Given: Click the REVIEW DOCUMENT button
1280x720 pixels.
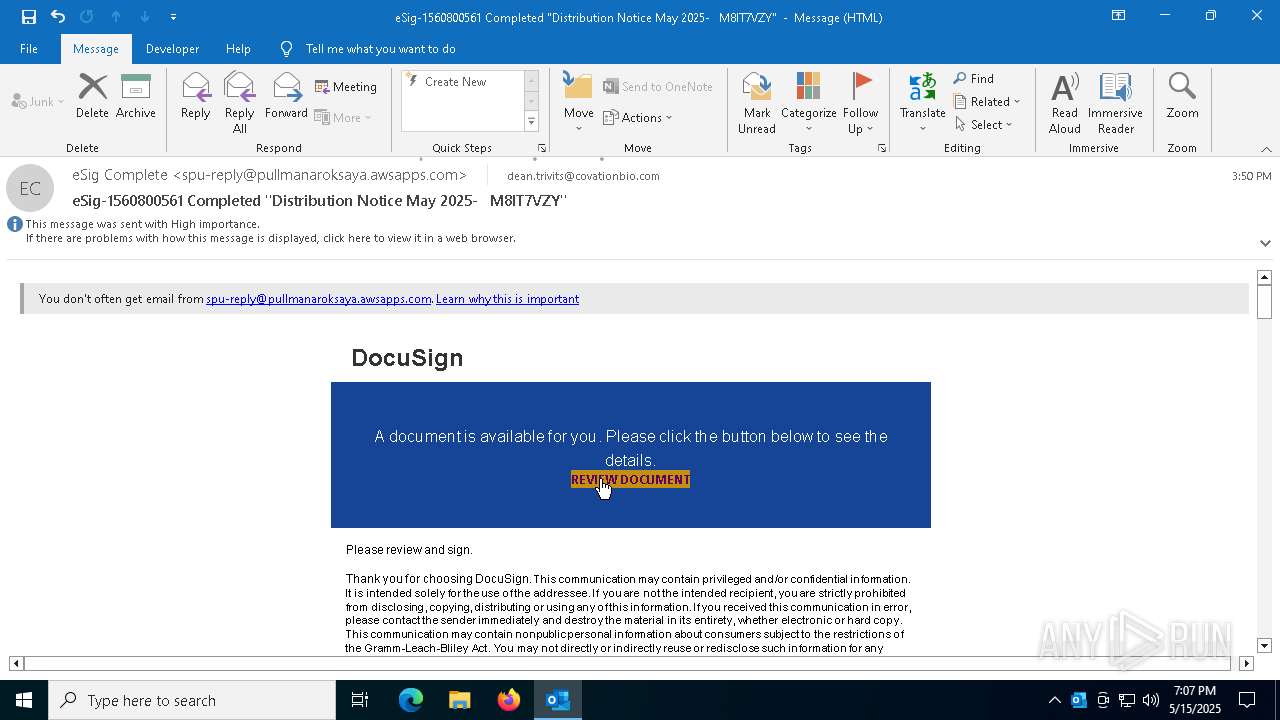Looking at the screenshot, I should [x=630, y=480].
